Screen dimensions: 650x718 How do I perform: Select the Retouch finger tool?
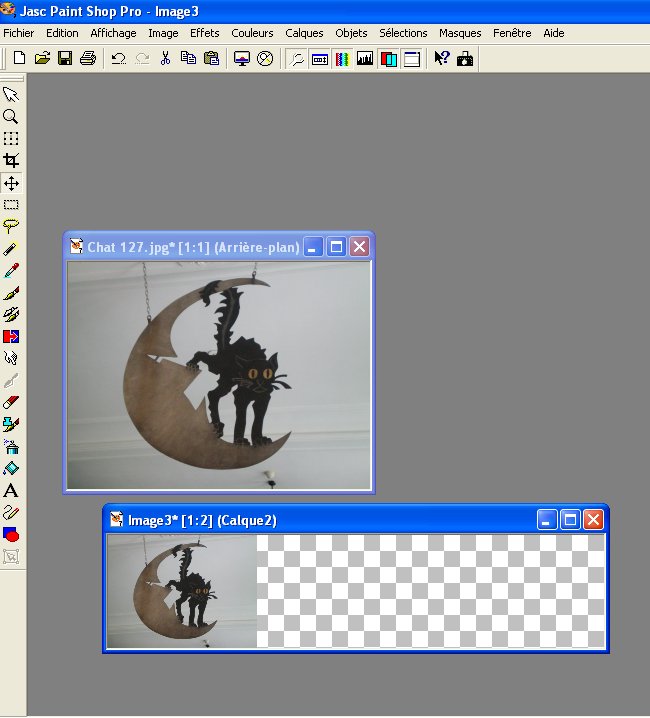coord(11,358)
